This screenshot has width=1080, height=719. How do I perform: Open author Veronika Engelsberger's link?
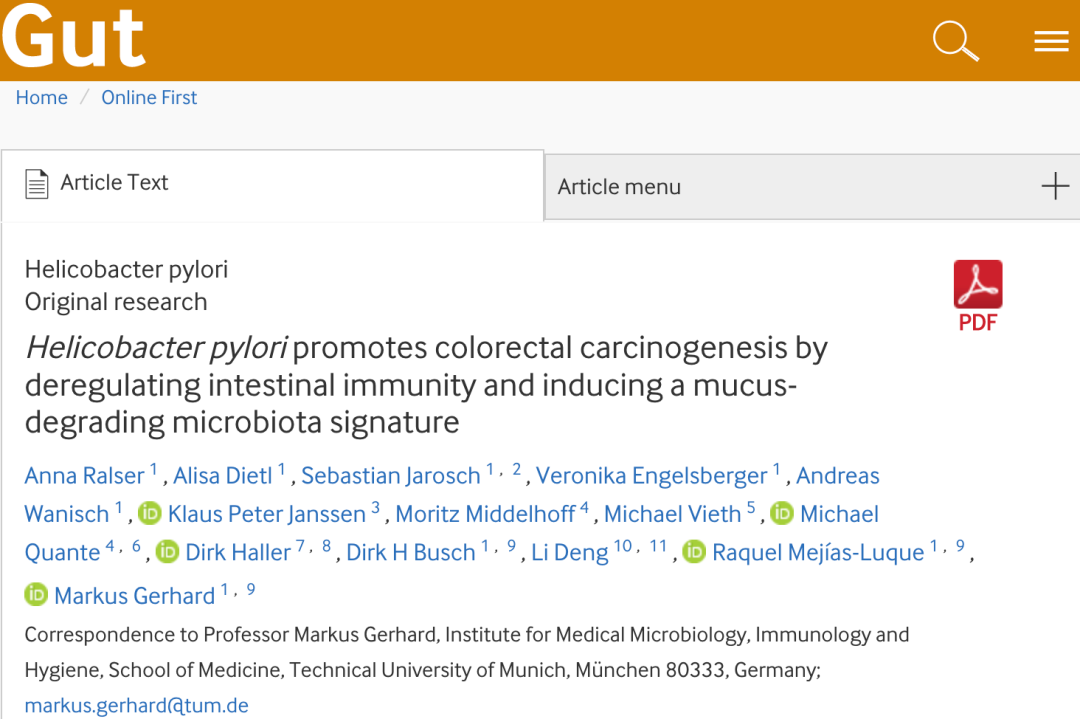651,476
